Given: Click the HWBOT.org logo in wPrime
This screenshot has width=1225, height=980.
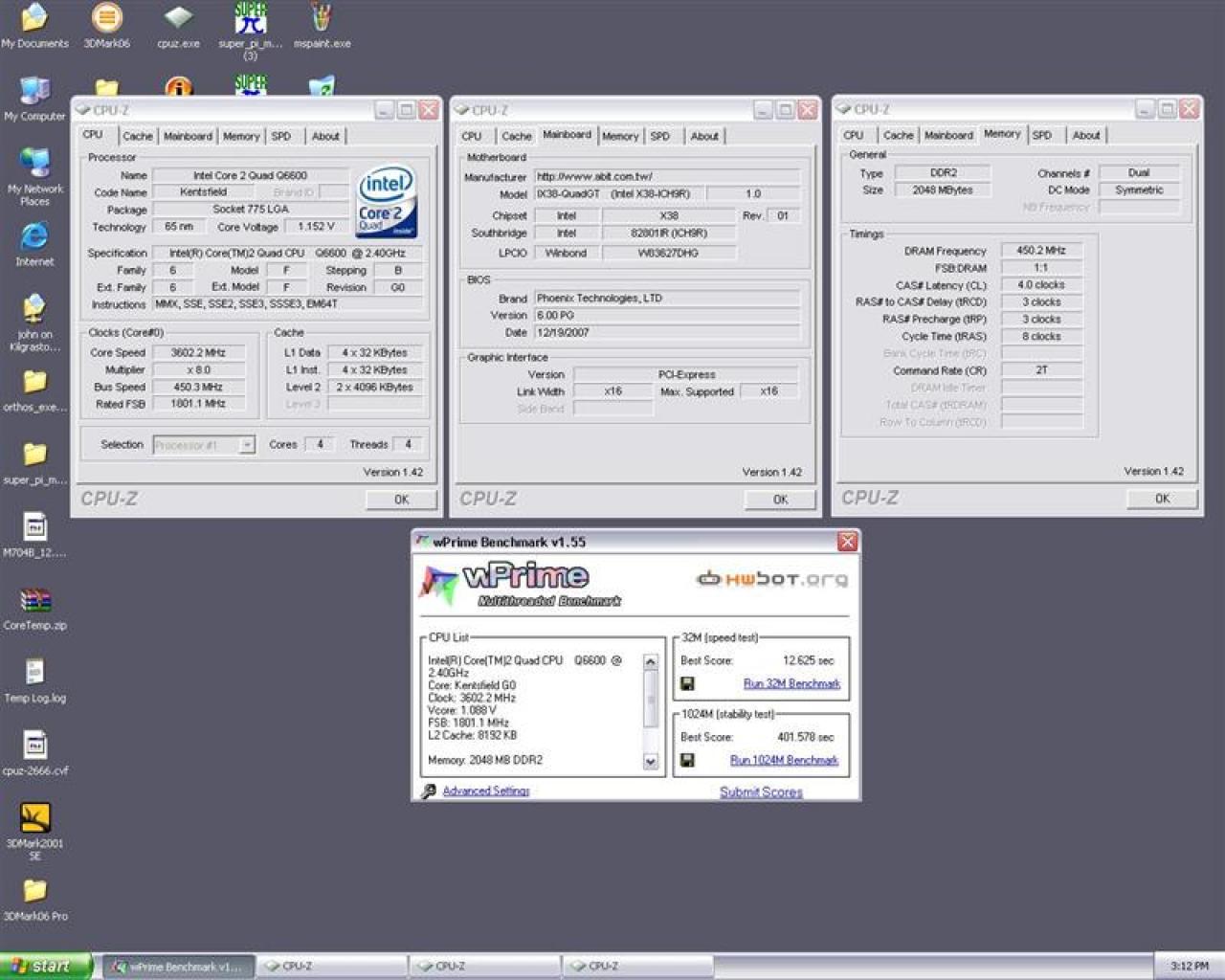Looking at the screenshot, I should tap(771, 579).
